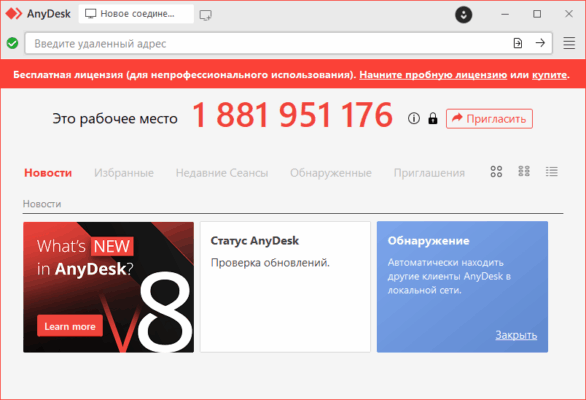Switch to the Избранные tab
Screen dimensions: 586x400
pos(124,173)
